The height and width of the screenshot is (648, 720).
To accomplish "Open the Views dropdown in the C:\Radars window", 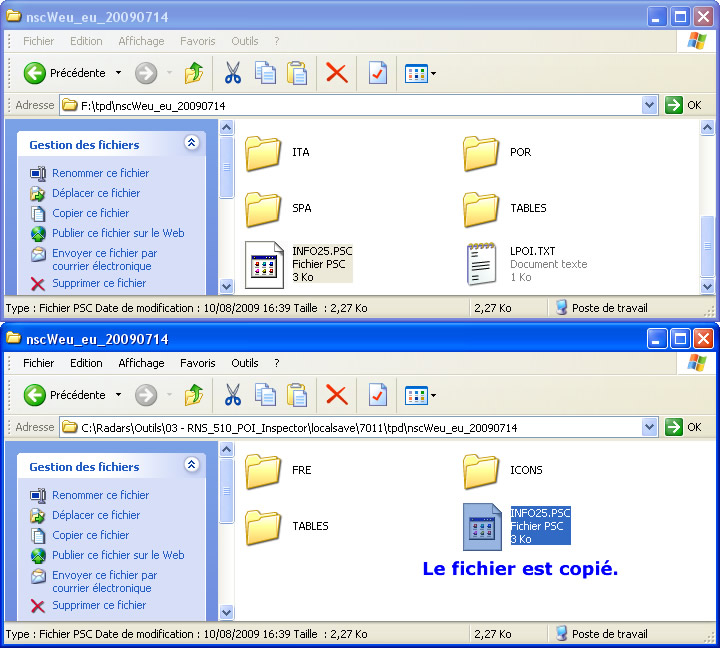I will tap(433, 395).
